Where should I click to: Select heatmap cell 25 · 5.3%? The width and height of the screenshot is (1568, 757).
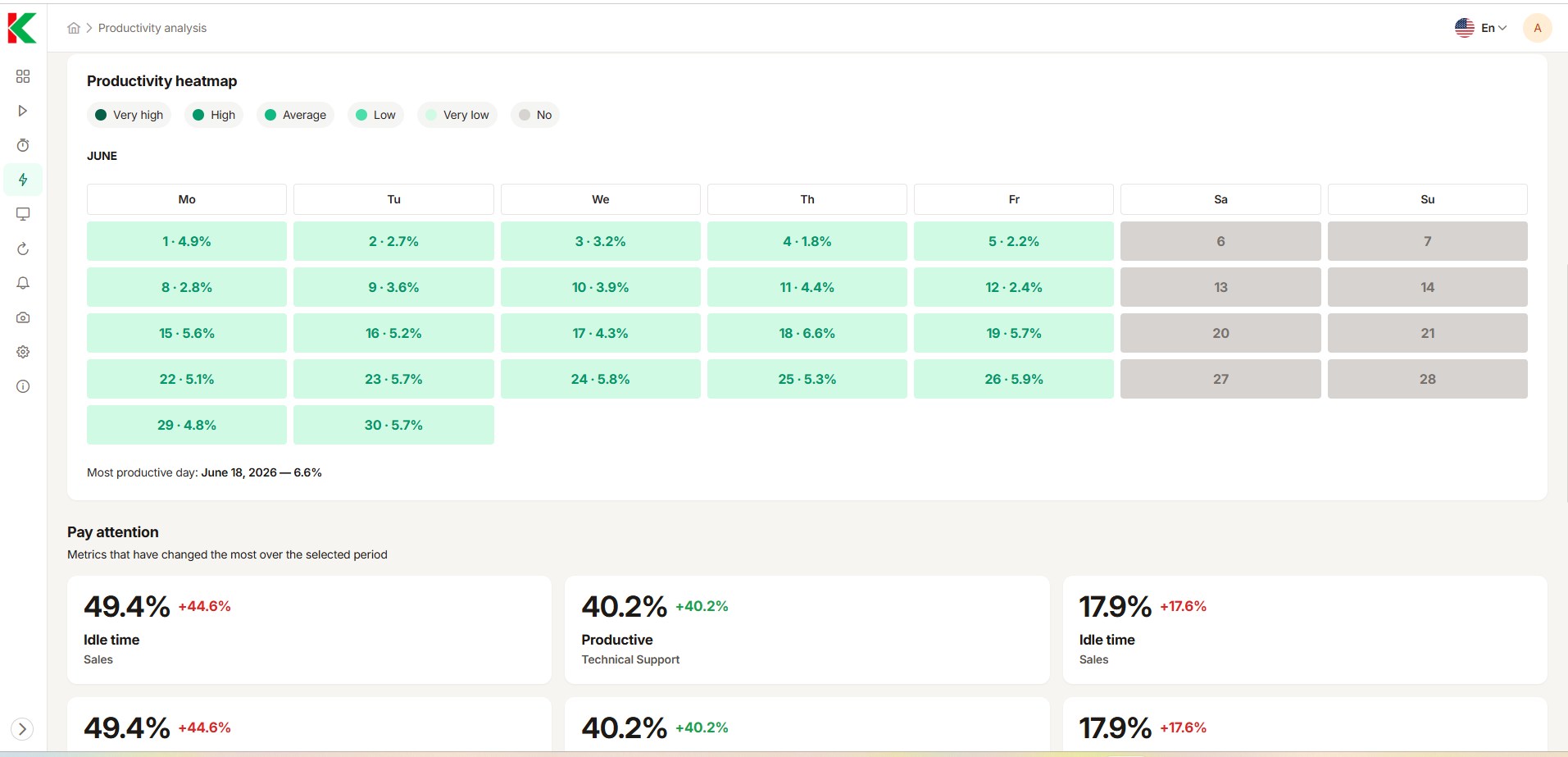(807, 379)
